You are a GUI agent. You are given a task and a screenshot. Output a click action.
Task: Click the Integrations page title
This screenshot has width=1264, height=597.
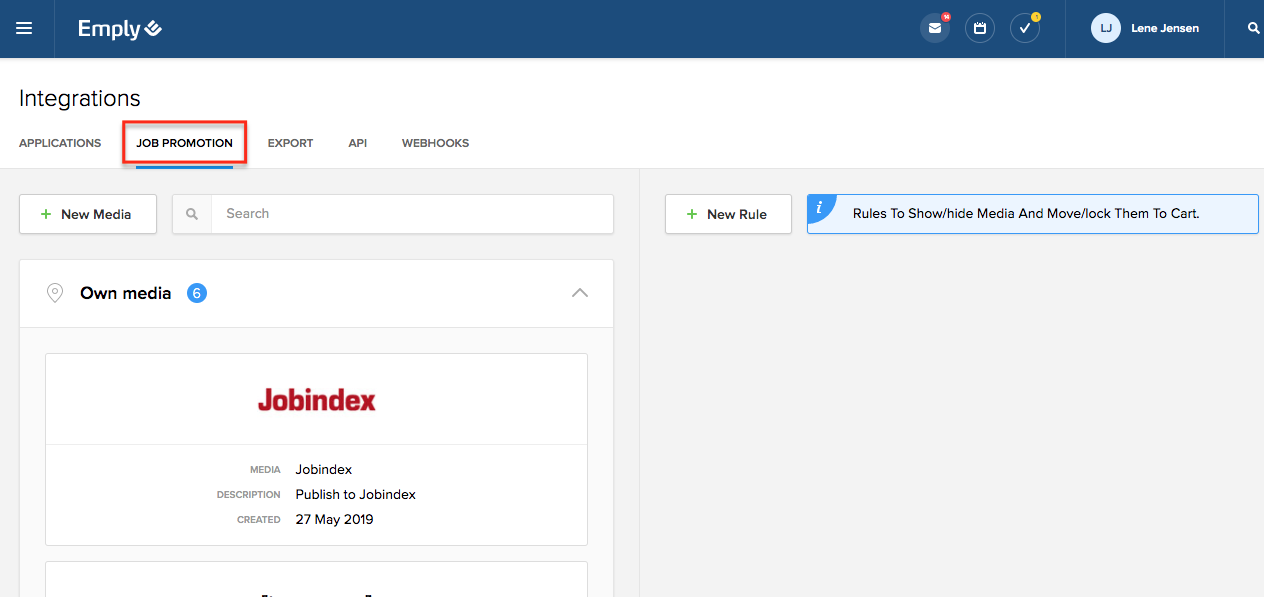pyautogui.click(x=80, y=98)
